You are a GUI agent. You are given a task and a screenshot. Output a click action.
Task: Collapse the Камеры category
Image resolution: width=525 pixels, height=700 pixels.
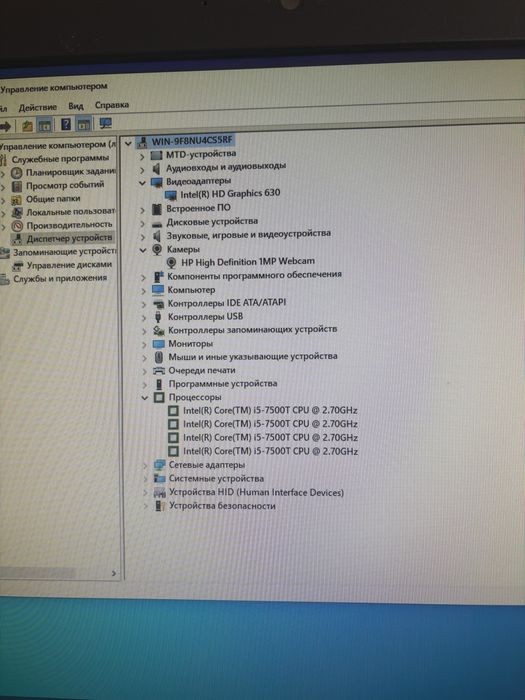click(143, 250)
